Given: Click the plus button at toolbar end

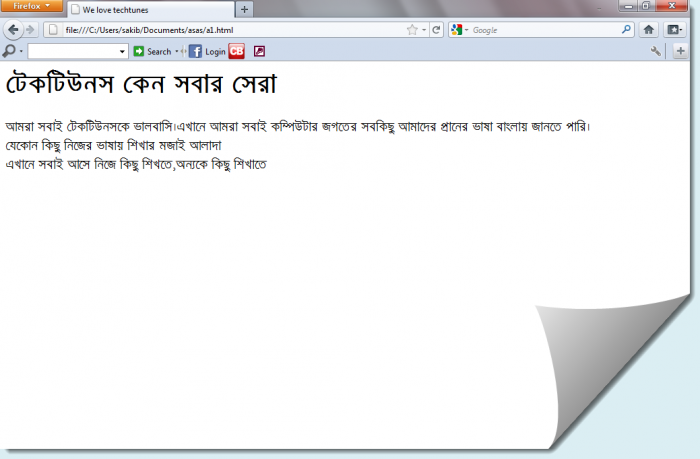Looking at the screenshot, I should coord(680,51).
